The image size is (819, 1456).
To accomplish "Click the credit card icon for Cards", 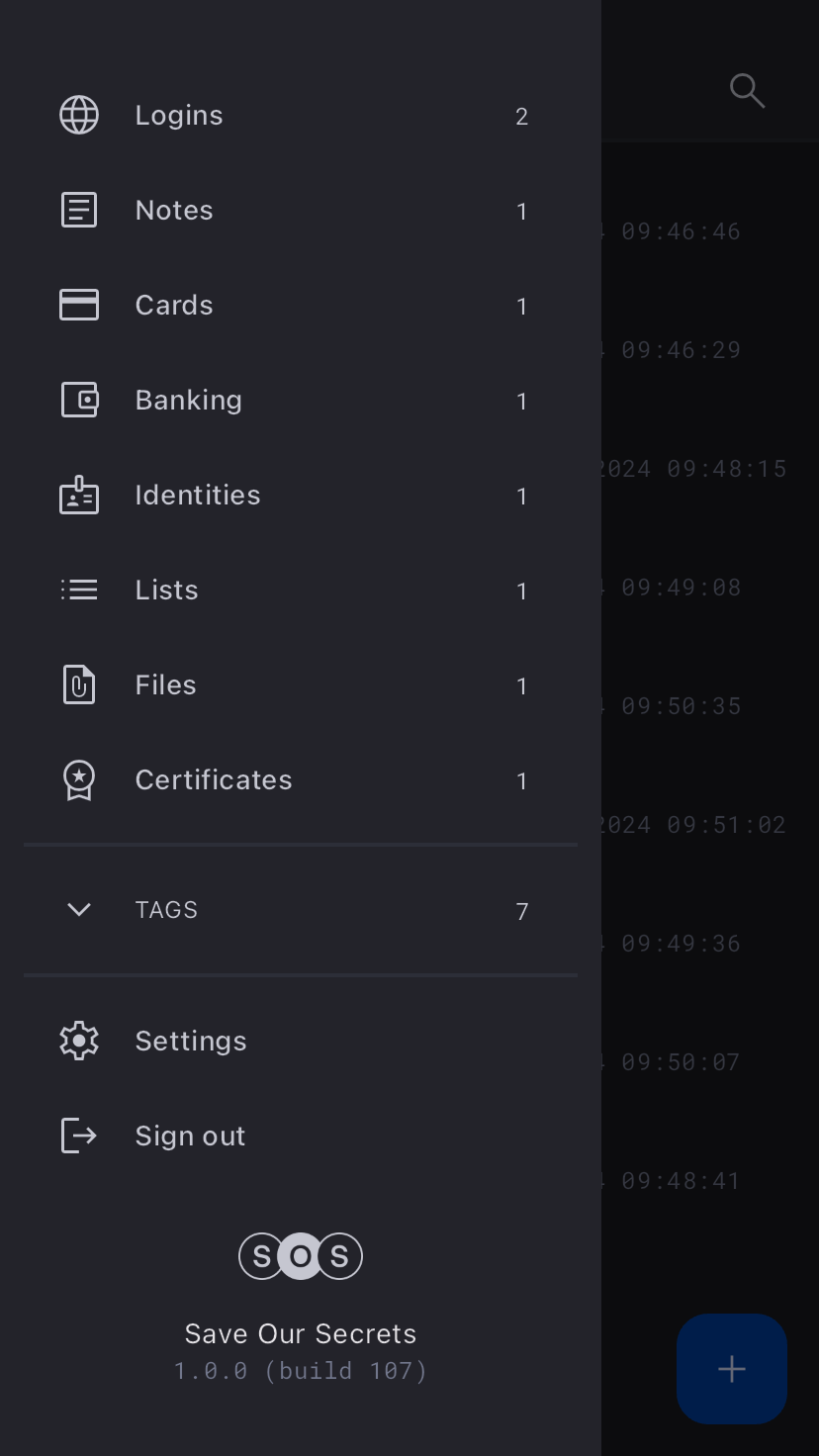I will coord(79,306).
